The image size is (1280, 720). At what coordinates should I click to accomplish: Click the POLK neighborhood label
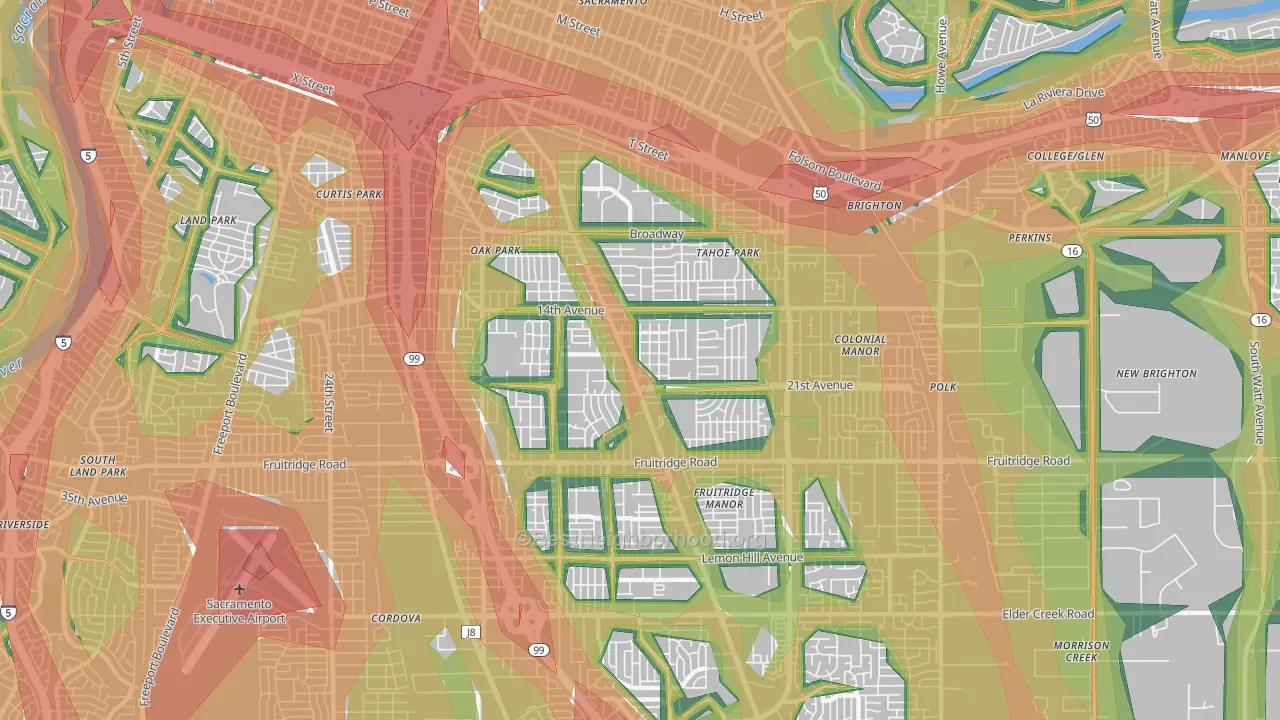coord(943,387)
